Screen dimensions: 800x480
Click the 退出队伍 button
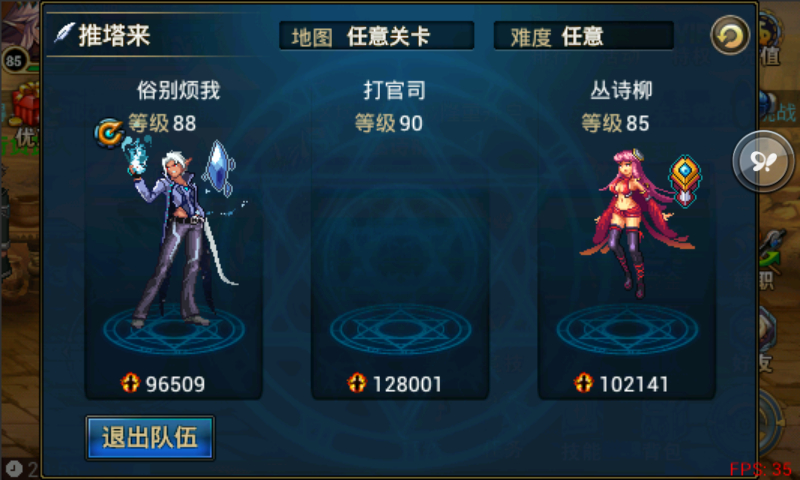coord(150,438)
